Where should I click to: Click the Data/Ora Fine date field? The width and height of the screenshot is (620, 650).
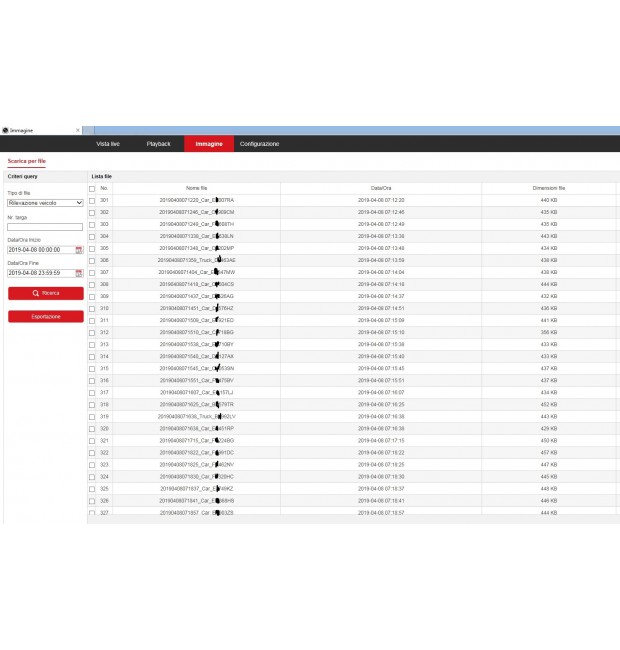point(40,273)
